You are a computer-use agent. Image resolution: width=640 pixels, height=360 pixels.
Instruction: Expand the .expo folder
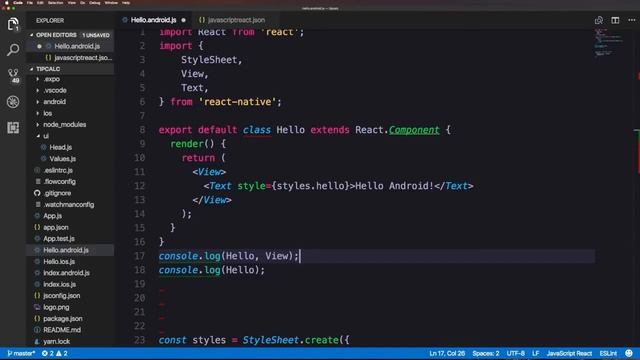pyautogui.click(x=51, y=79)
